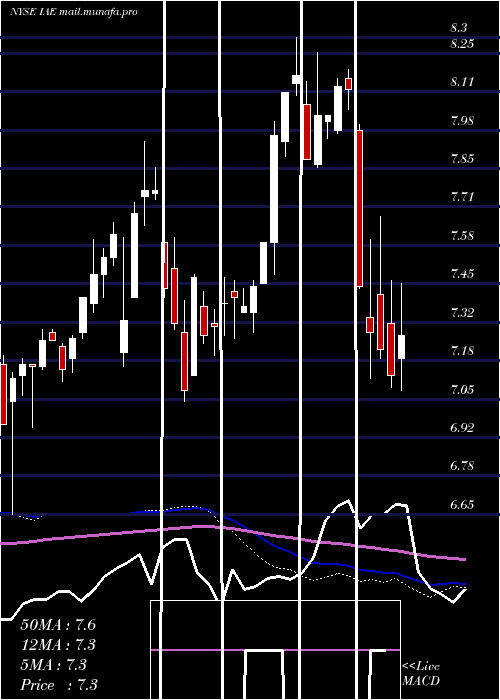
Task: Click the 8.3 price axis label
Action: [x=459, y=28]
